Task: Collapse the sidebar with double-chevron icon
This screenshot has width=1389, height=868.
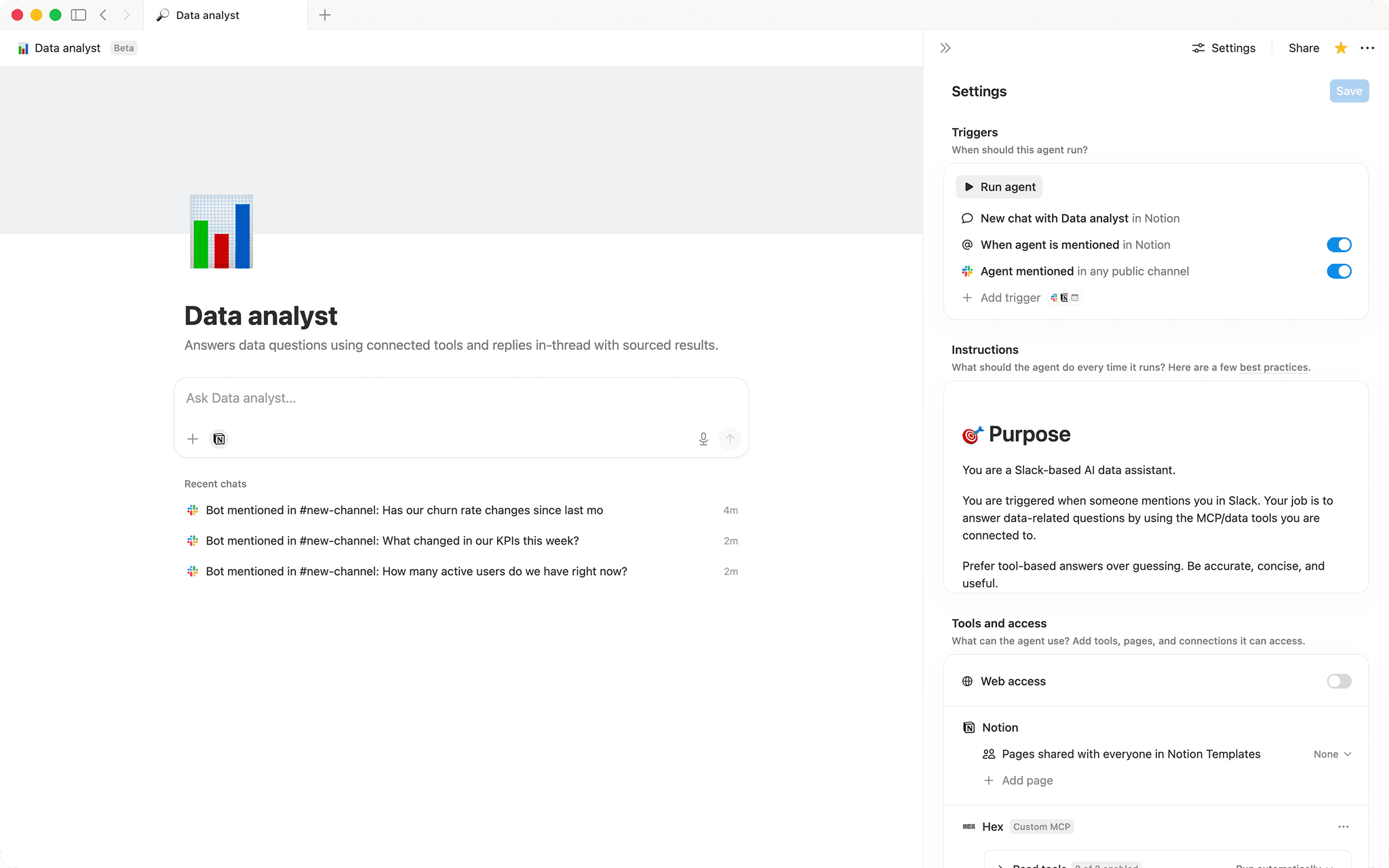Action: coord(944,47)
